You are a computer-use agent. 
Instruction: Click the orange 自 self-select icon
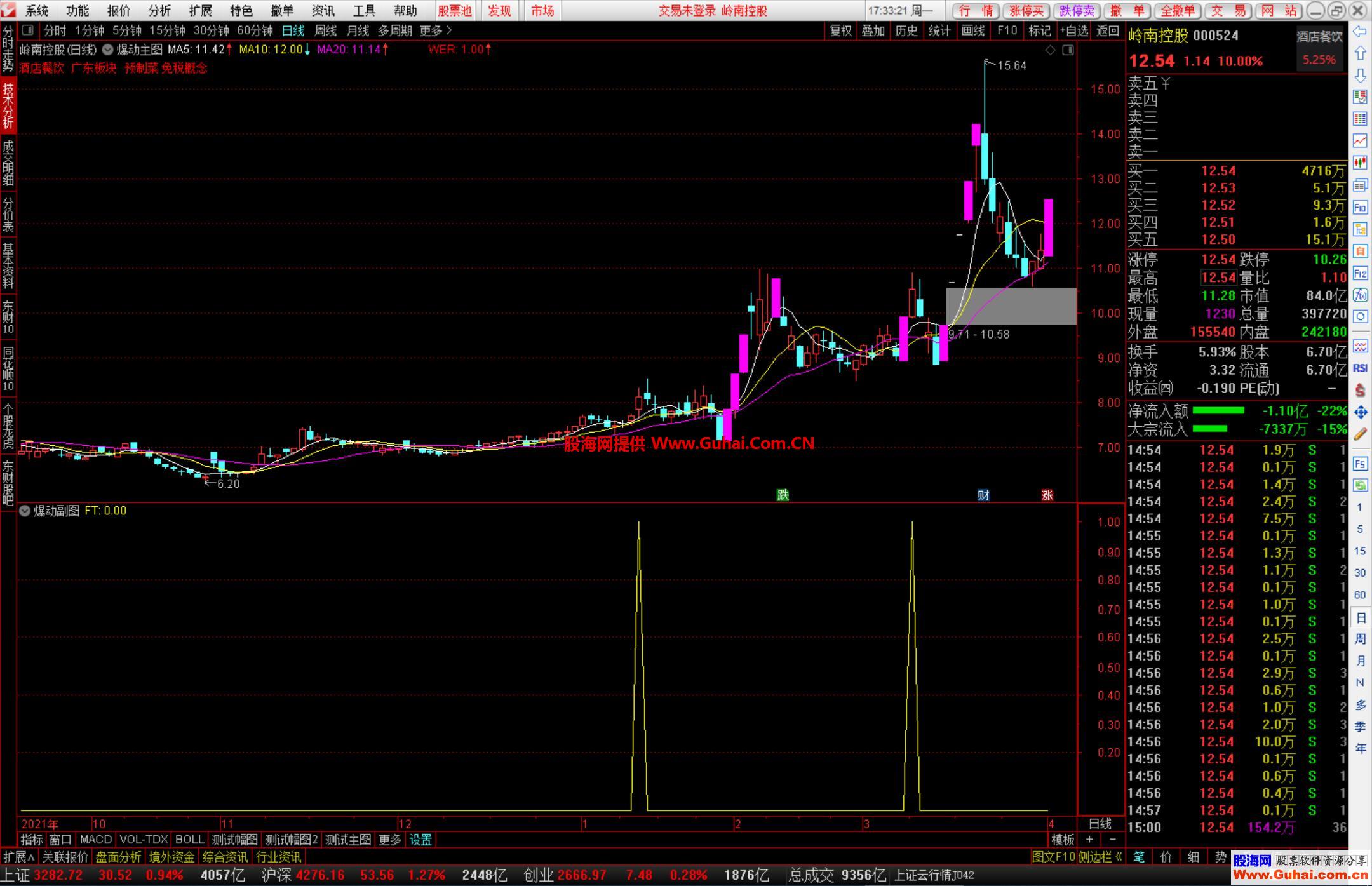pos(1360,252)
